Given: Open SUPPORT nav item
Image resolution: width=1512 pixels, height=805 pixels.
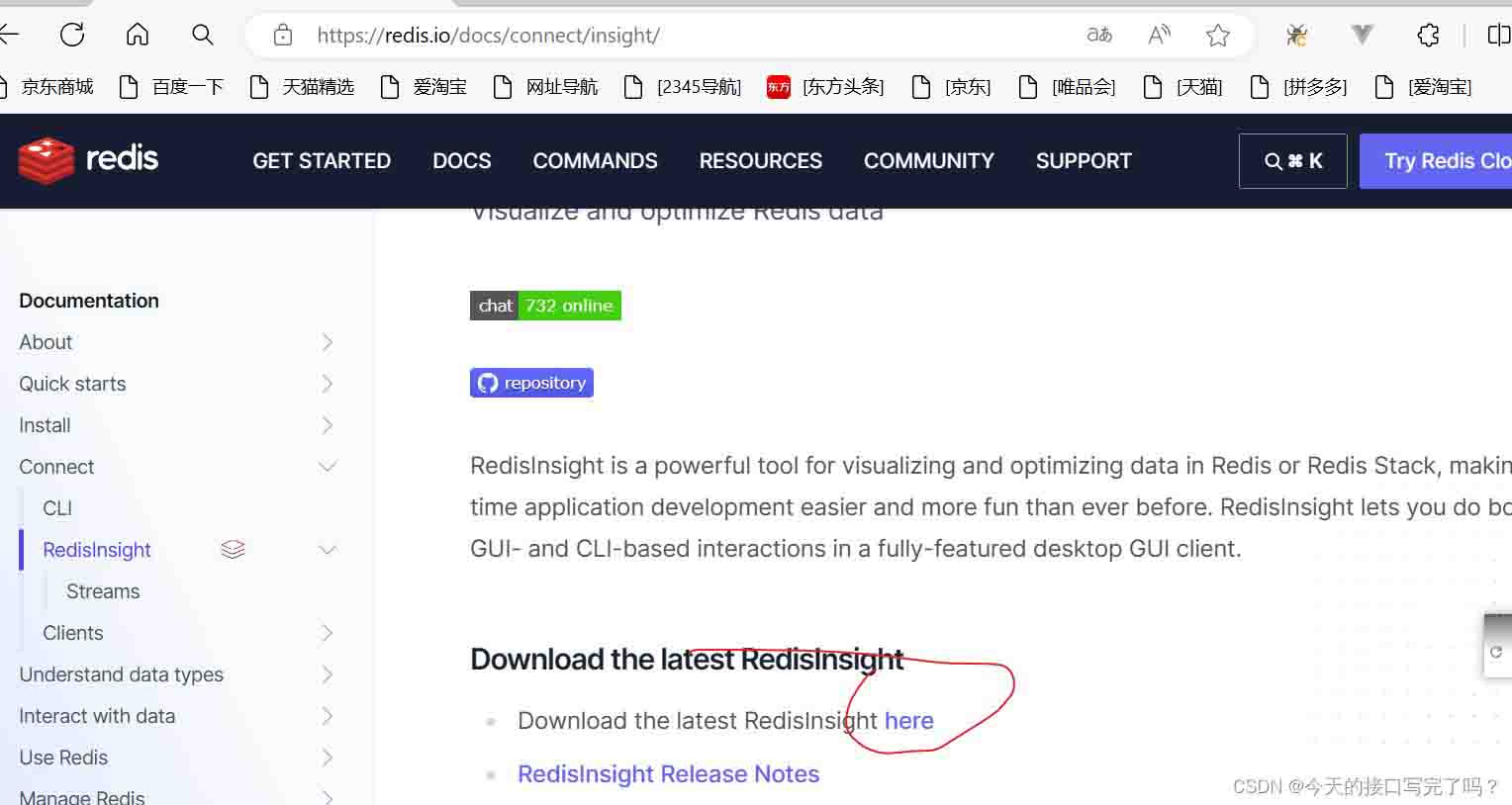Looking at the screenshot, I should click(x=1084, y=161).
